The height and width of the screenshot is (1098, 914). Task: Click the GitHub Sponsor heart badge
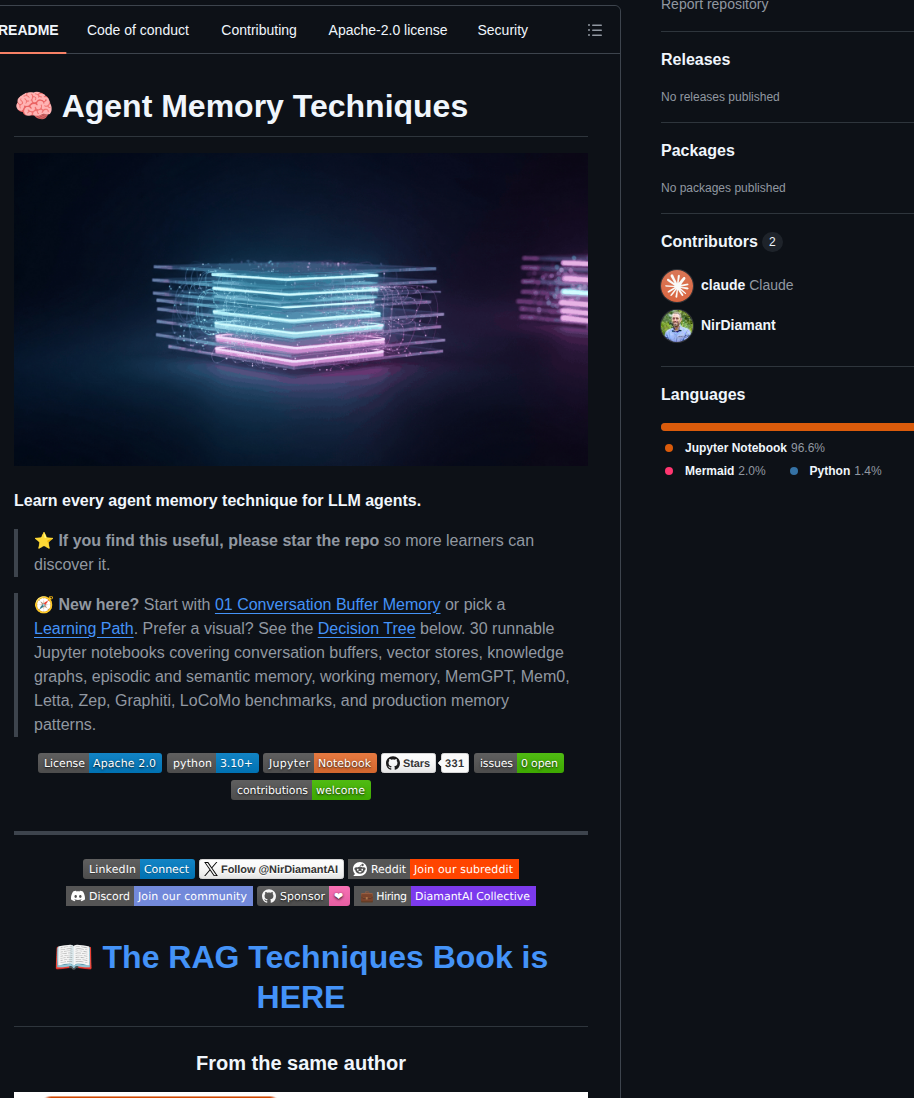pos(303,896)
